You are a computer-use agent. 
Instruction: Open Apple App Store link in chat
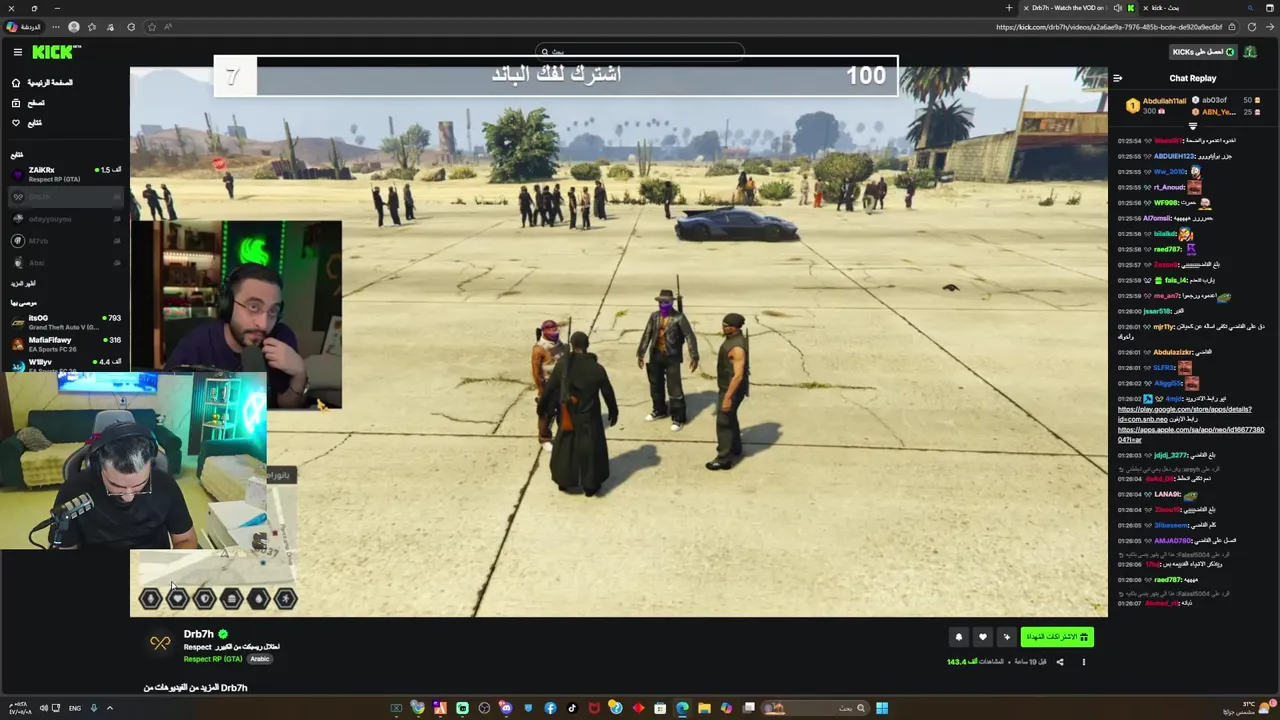tap(1191, 435)
